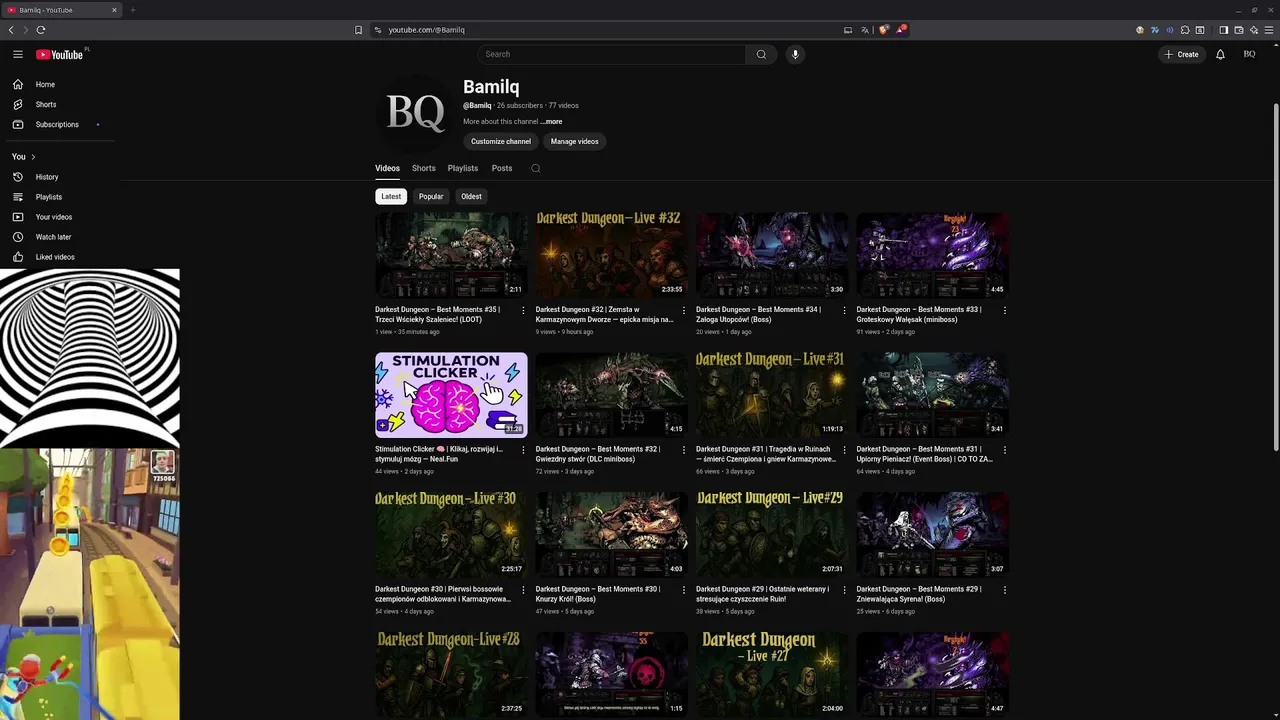The width and height of the screenshot is (1280, 720).
Task: Open Best Moments #35 video title
Action: point(438,314)
